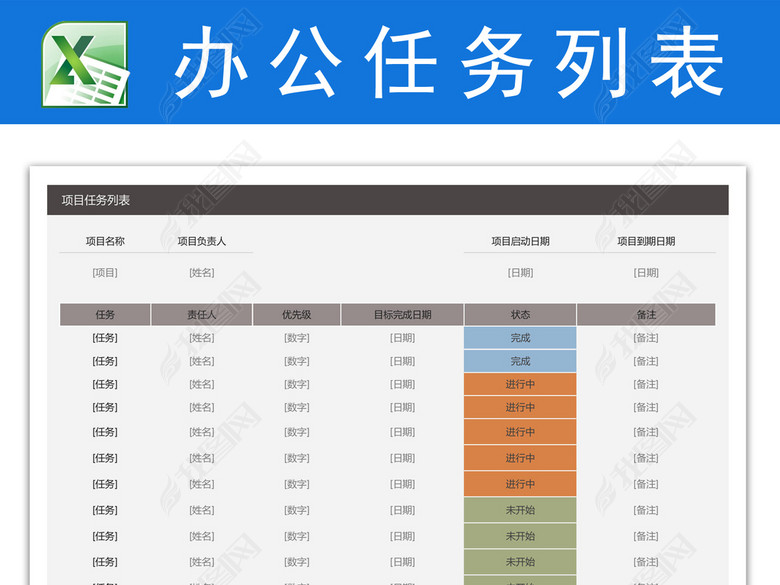Image resolution: width=780 pixels, height=585 pixels.
Task: Click [日期] field under 项目到期日期
Action: pyautogui.click(x=646, y=273)
